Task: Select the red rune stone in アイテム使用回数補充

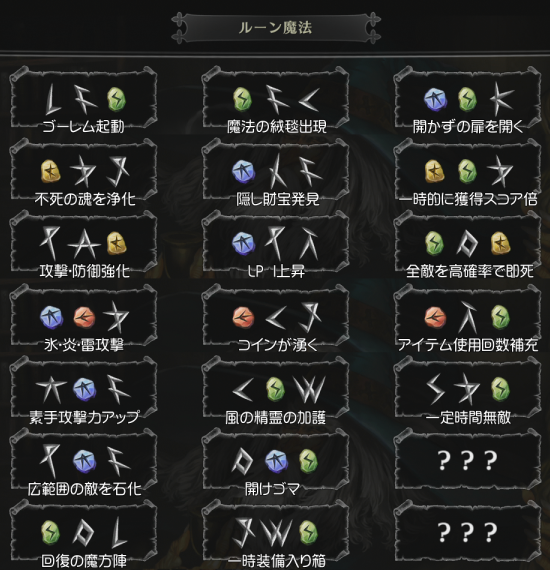Action: point(435,317)
